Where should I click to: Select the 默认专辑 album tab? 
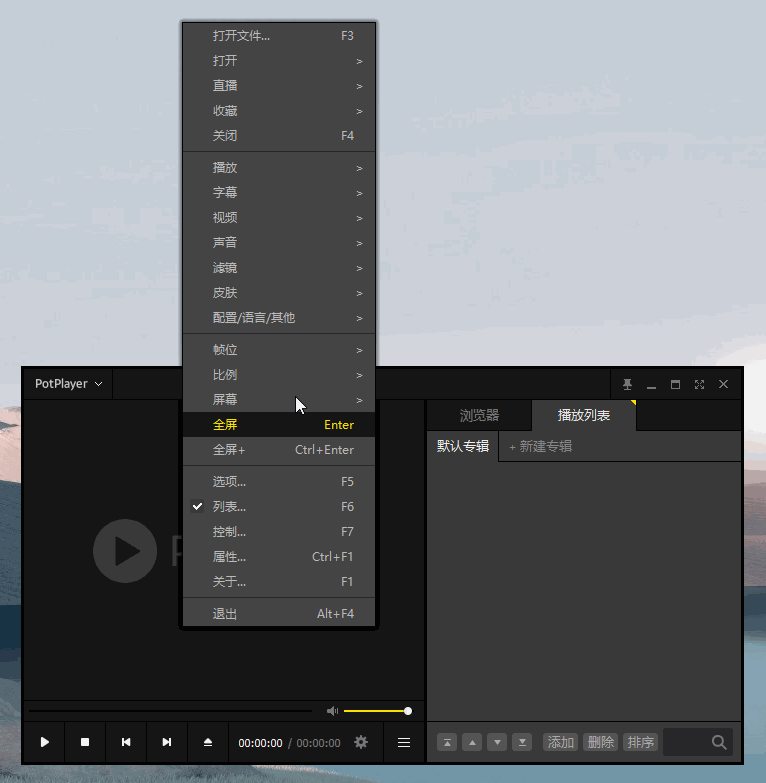point(463,446)
